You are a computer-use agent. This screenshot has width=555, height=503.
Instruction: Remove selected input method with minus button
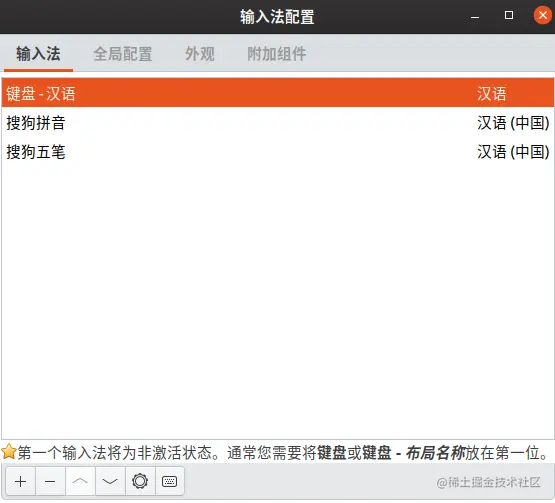coord(50,481)
